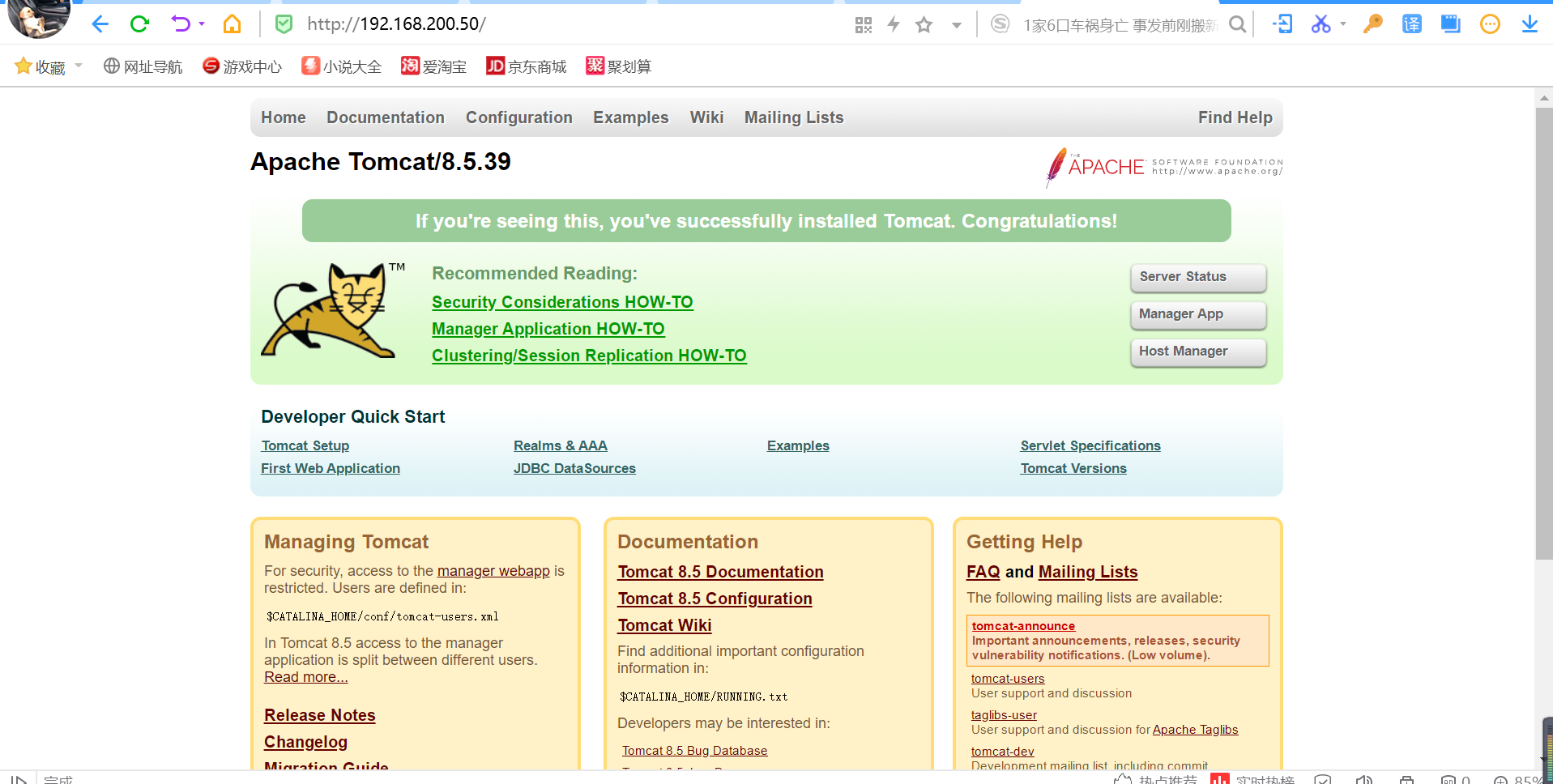Open the Realms & AAA link
The height and width of the screenshot is (784, 1553).
[561, 445]
